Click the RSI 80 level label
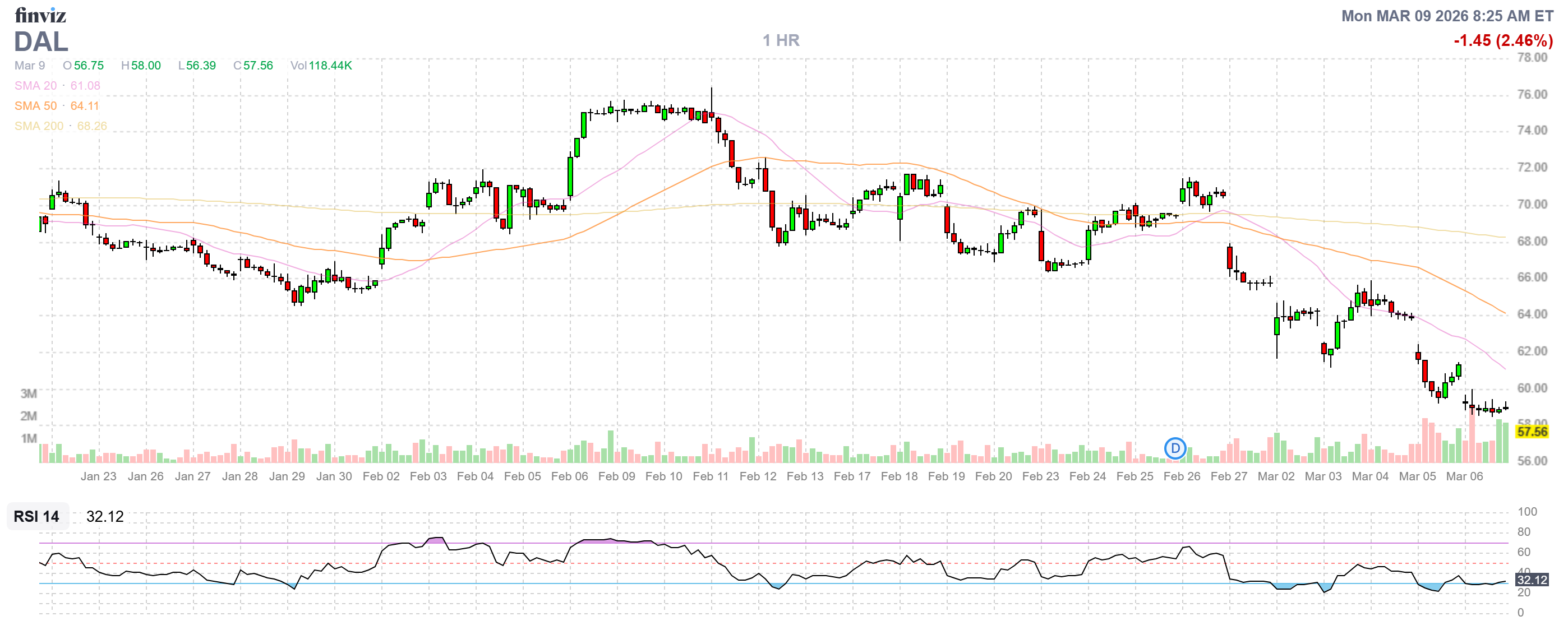 pos(1524,532)
